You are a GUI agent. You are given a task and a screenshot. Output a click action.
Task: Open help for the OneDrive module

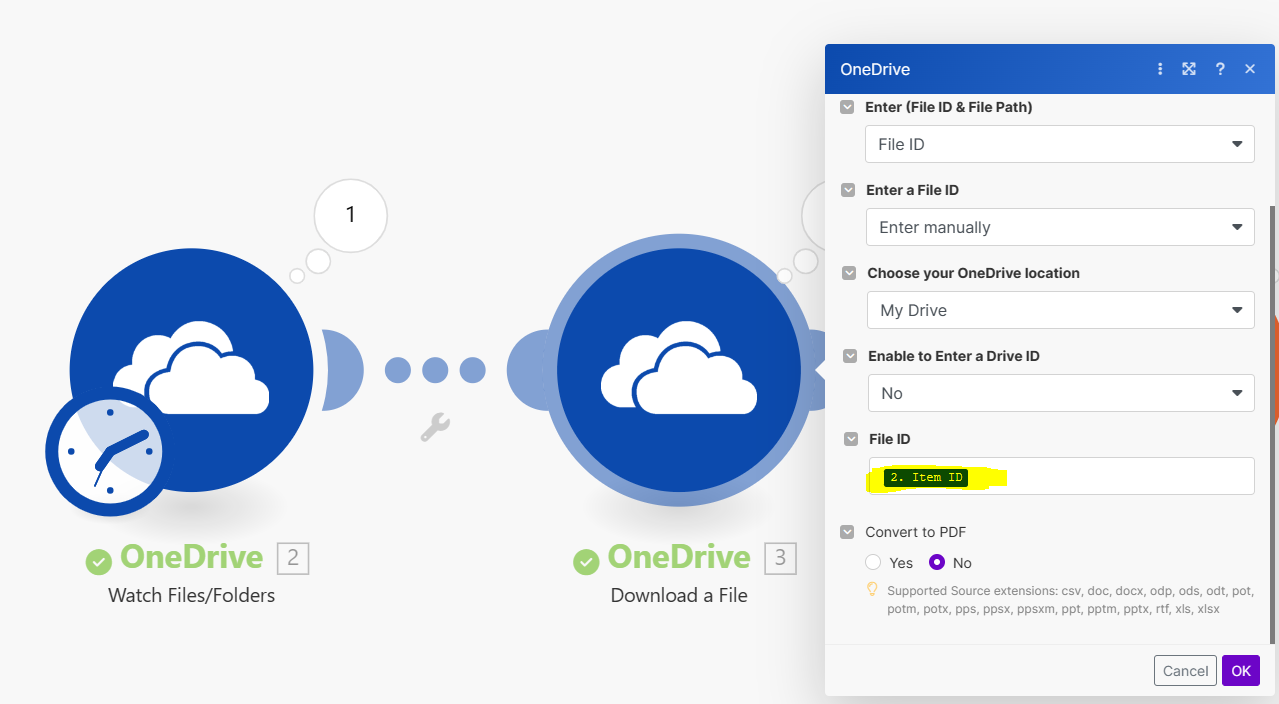pos(1220,68)
